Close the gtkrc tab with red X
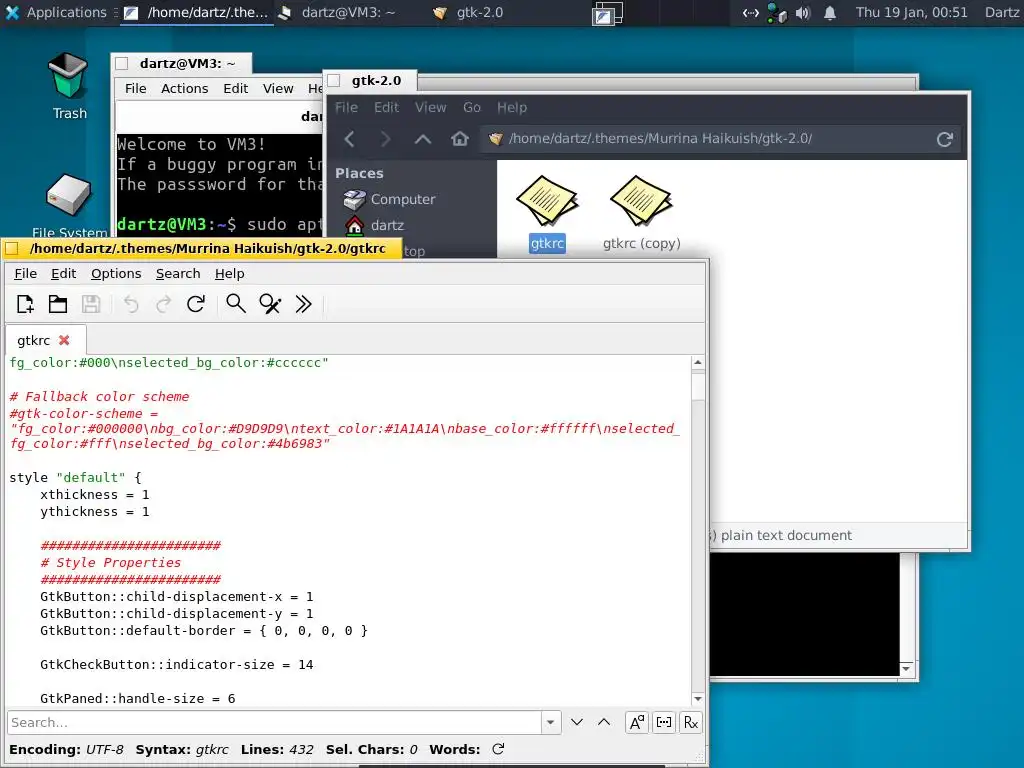 click(64, 340)
